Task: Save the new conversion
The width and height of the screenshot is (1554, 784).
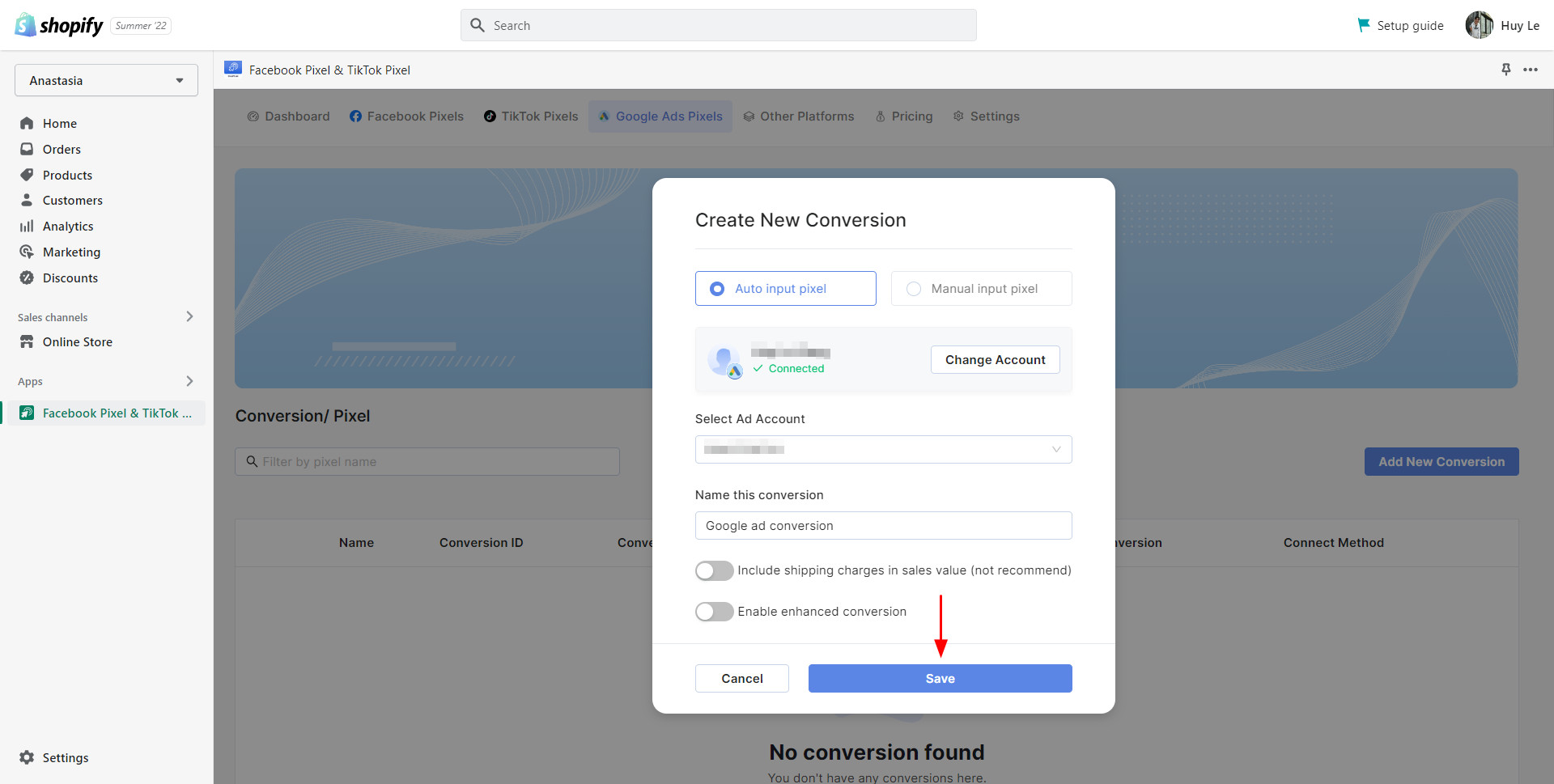Action: click(940, 678)
